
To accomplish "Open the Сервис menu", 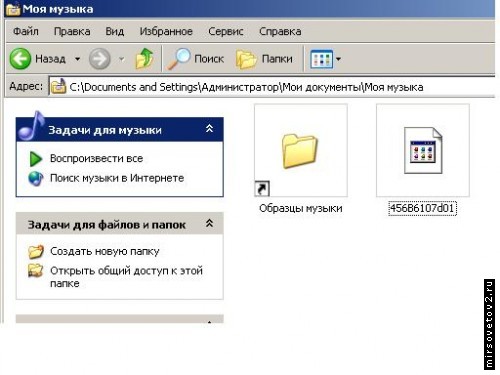I will [x=226, y=31].
